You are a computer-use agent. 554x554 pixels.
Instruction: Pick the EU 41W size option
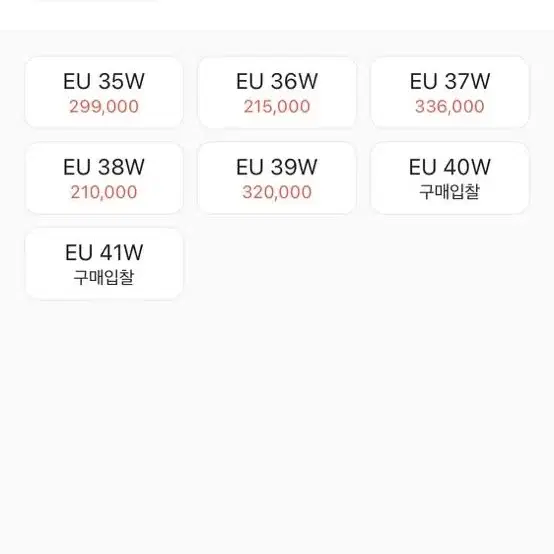tap(104, 264)
